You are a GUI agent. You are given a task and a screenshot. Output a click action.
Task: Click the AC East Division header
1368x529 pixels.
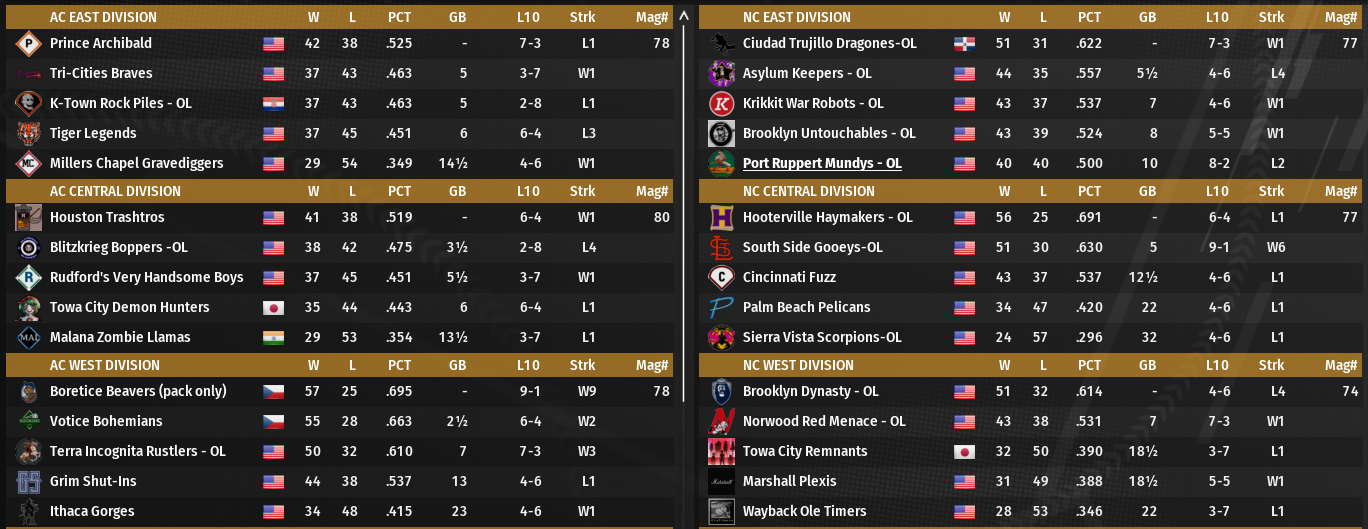click(103, 17)
